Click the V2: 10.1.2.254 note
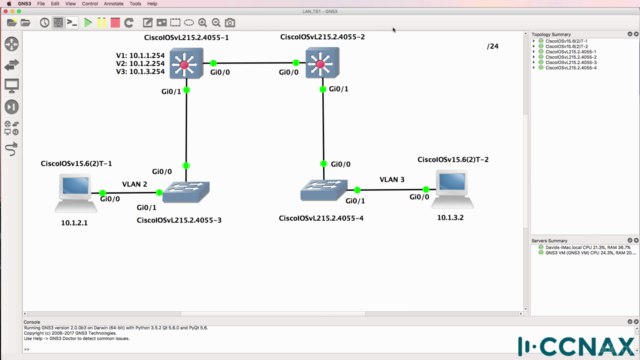The image size is (640, 360). coord(140,64)
